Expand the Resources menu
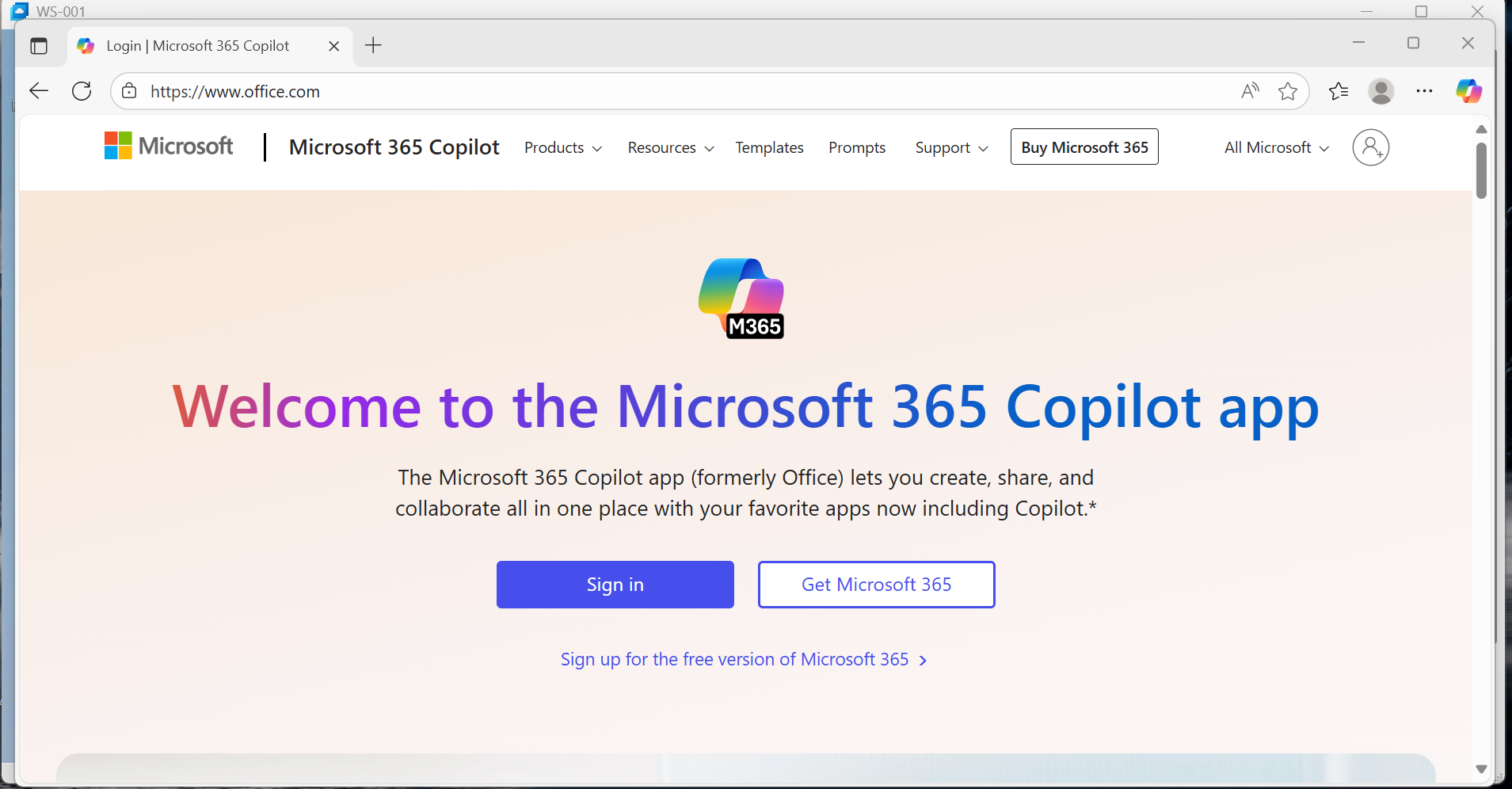This screenshot has width=1512, height=789. (671, 148)
